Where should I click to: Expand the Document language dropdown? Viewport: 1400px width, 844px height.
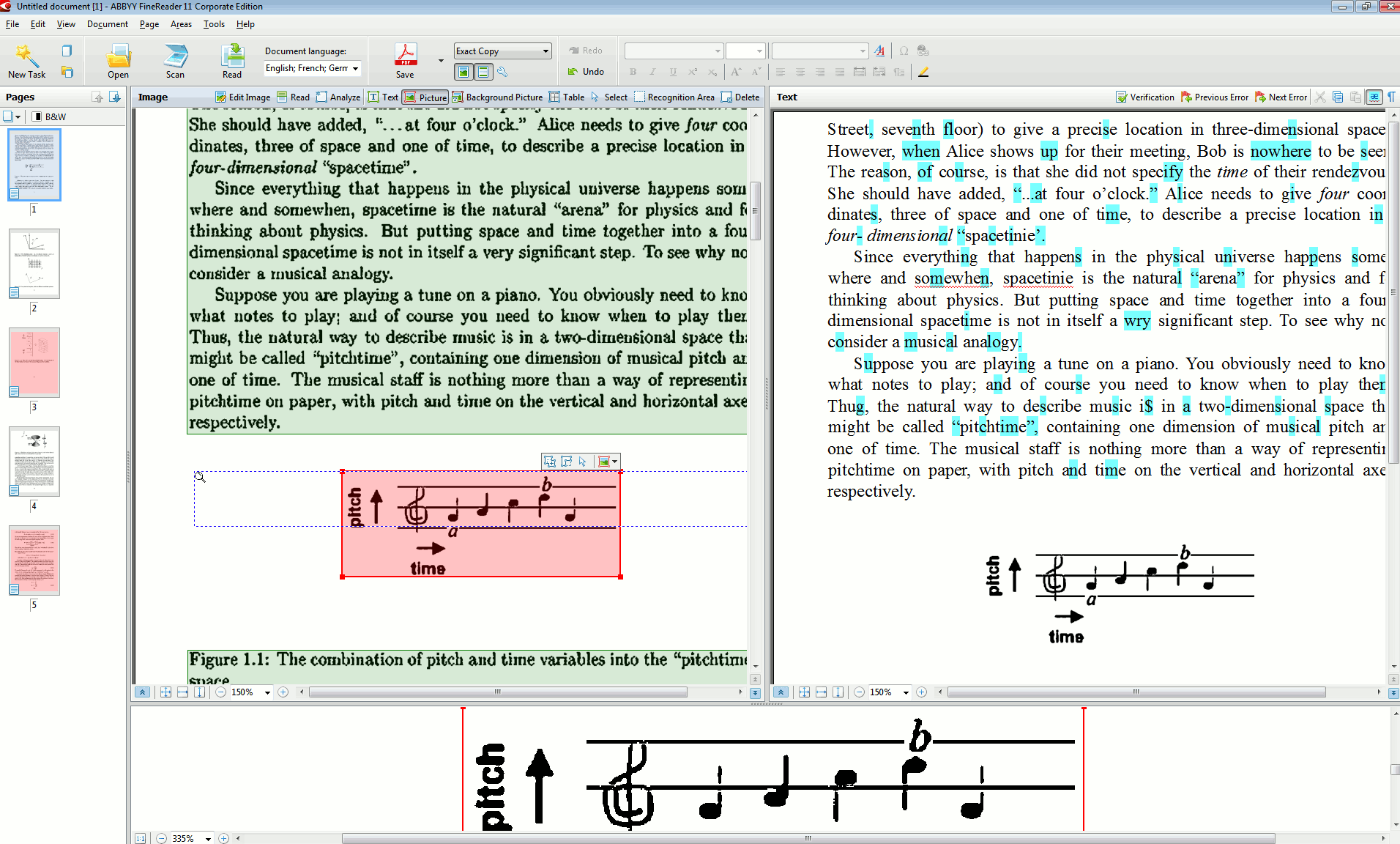356,68
